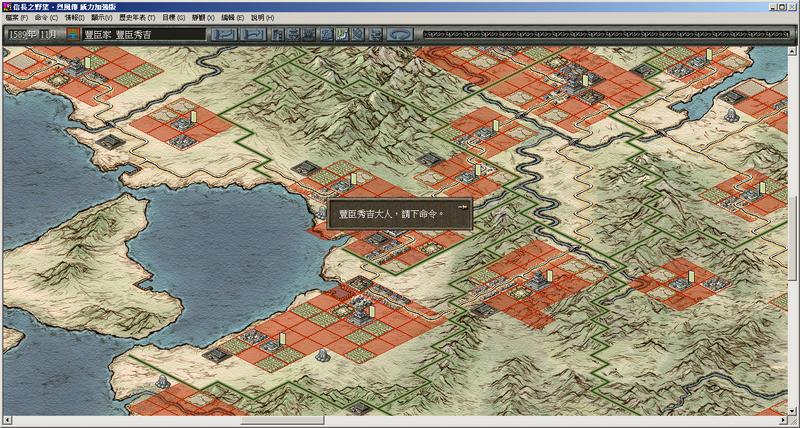Viewport: 800px width, 428px height.
Task: Open the 情報(I) menu
Action: click(74, 17)
